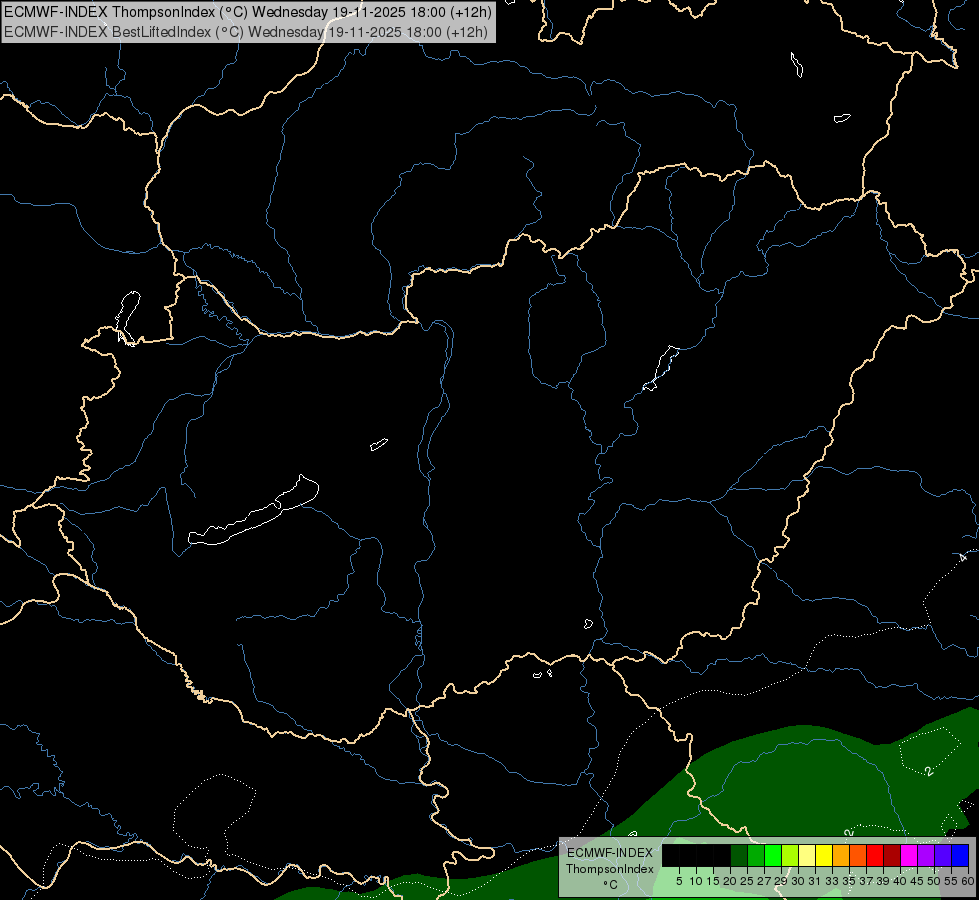This screenshot has width=979, height=900.
Task: Click the dotted contour label '4'
Action: [962, 556]
